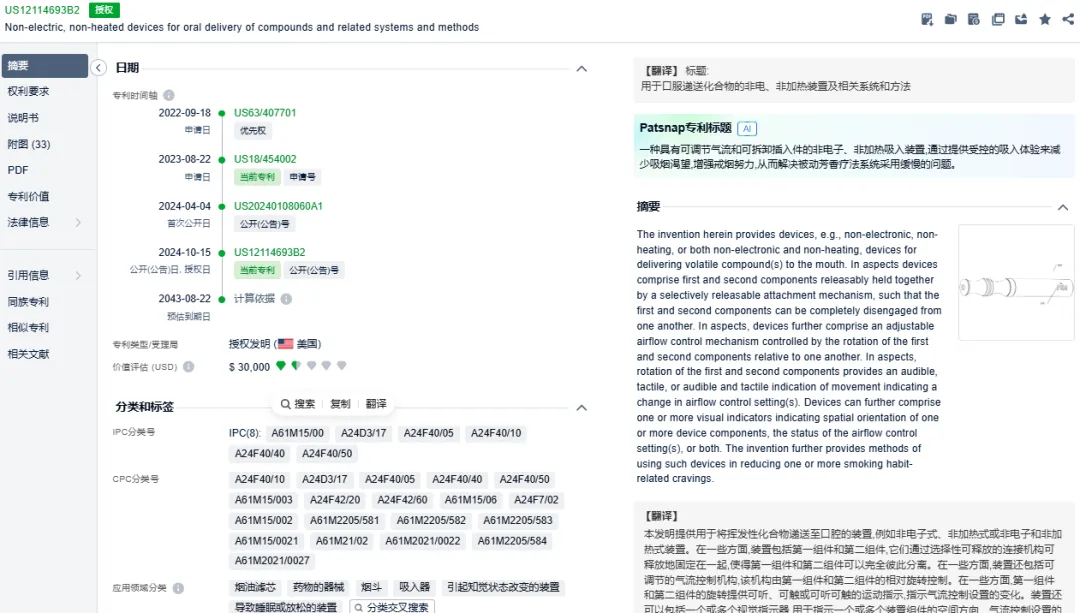The width and height of the screenshot is (1080, 613).
Task: Click CPC tag A61M21/02
Action: pos(342,541)
